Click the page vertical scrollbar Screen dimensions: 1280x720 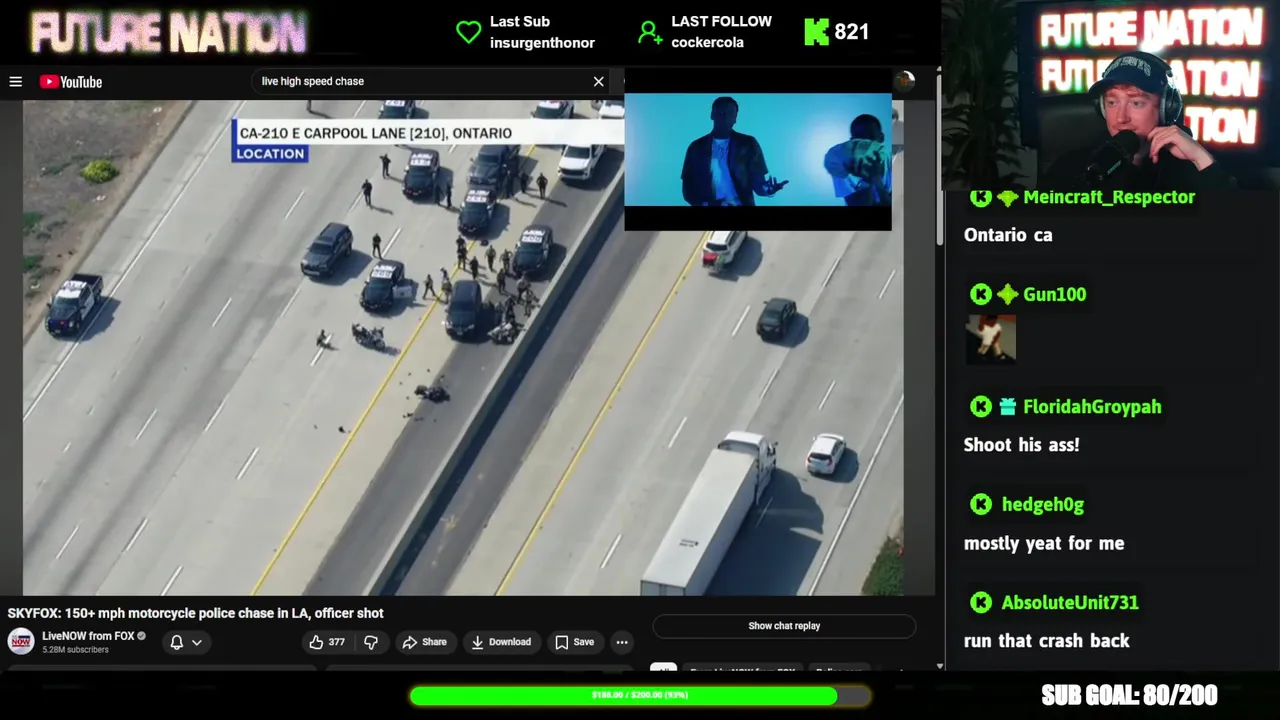939,160
